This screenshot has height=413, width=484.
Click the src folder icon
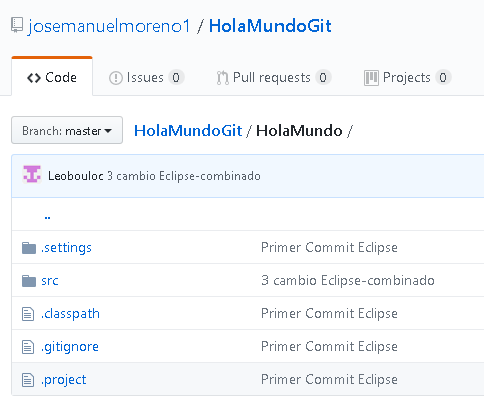click(x=29, y=281)
